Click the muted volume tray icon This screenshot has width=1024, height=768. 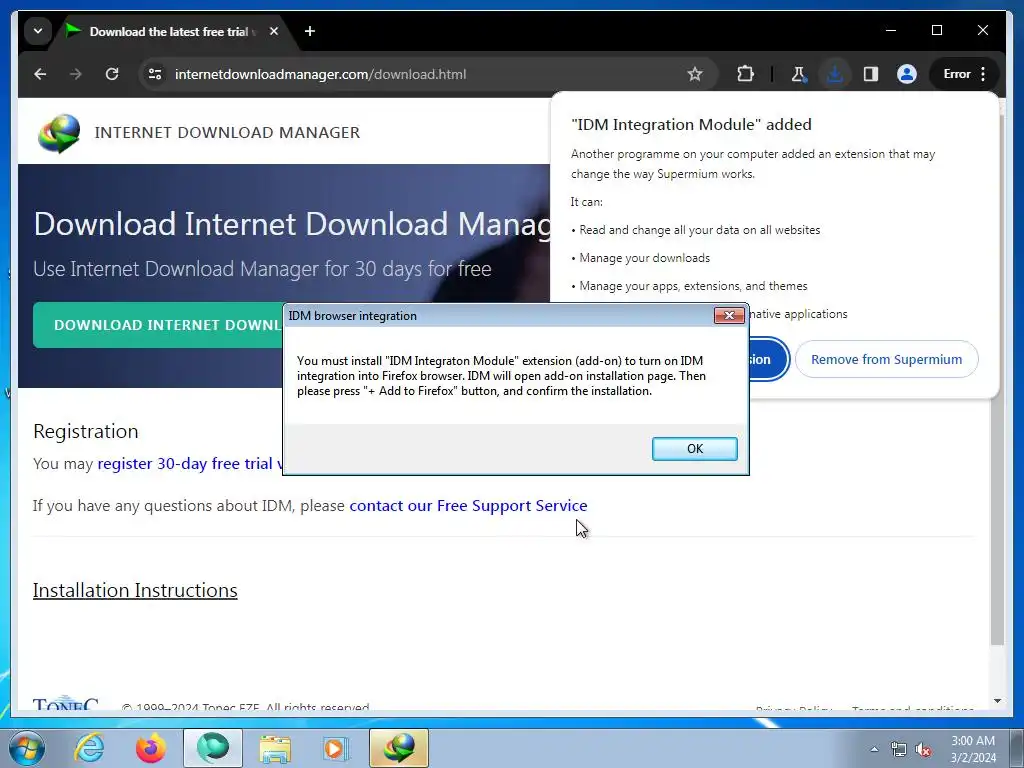(x=923, y=750)
